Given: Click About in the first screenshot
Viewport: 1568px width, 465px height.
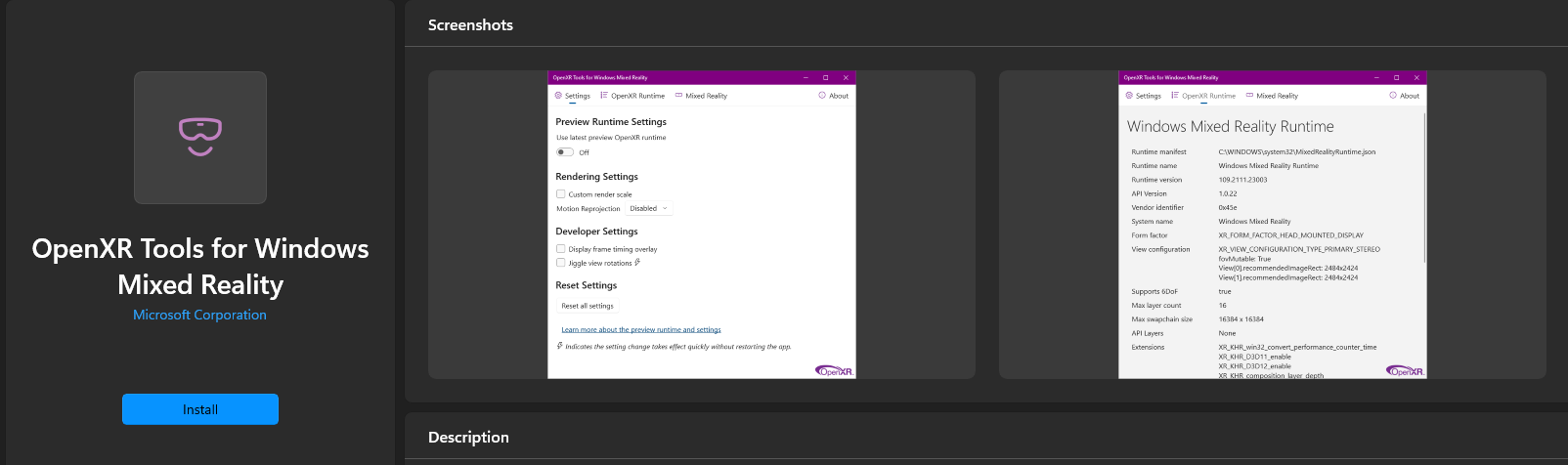Looking at the screenshot, I should pos(834,96).
